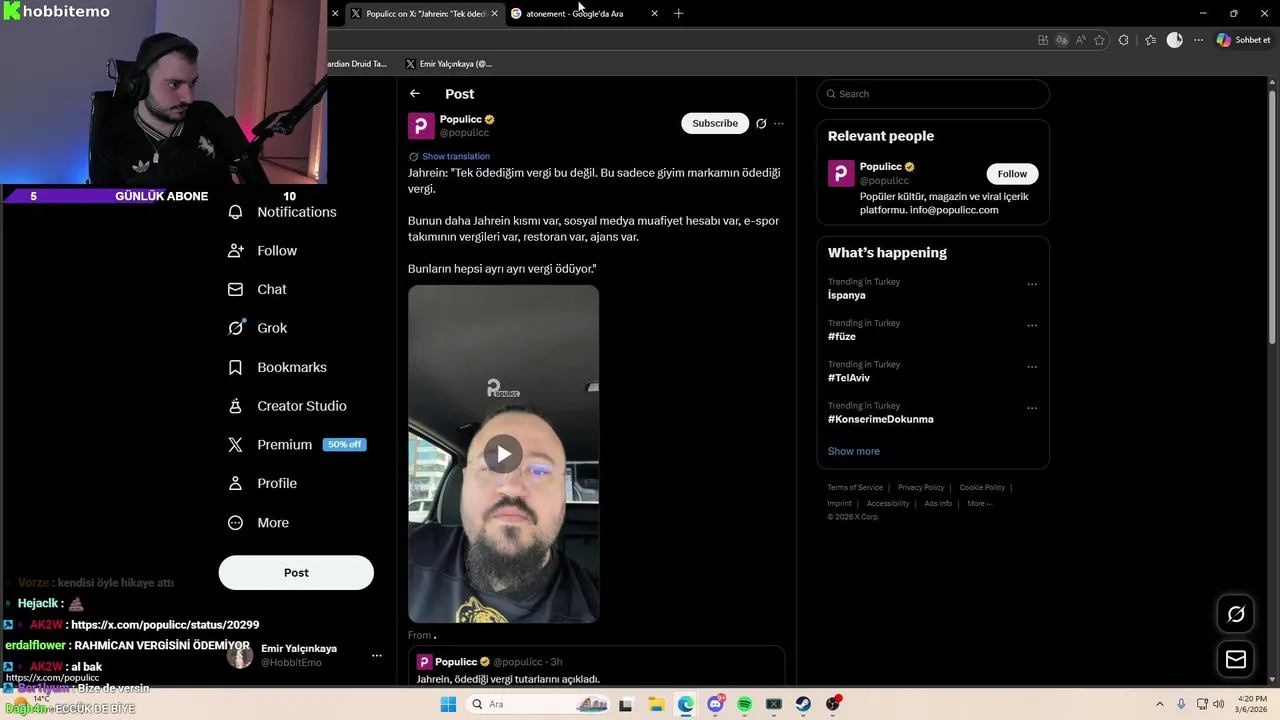Open the quoted Populicc post
Screen dimensions: 1280x720
point(596,668)
